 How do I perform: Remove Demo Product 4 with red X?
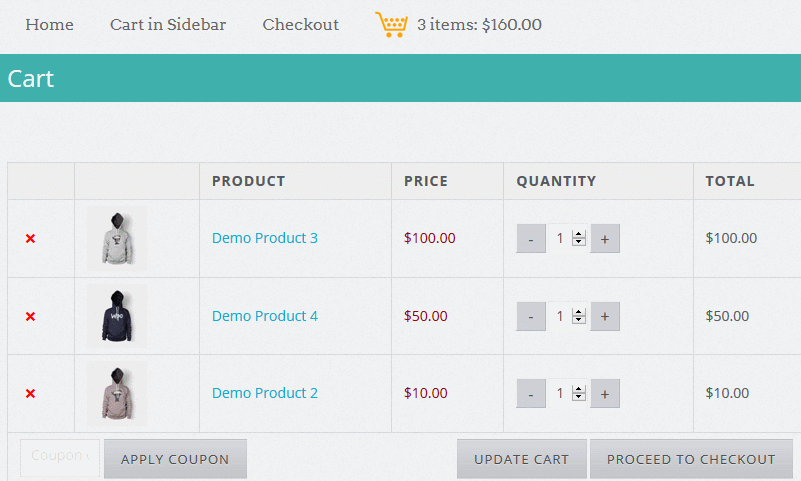pos(30,317)
